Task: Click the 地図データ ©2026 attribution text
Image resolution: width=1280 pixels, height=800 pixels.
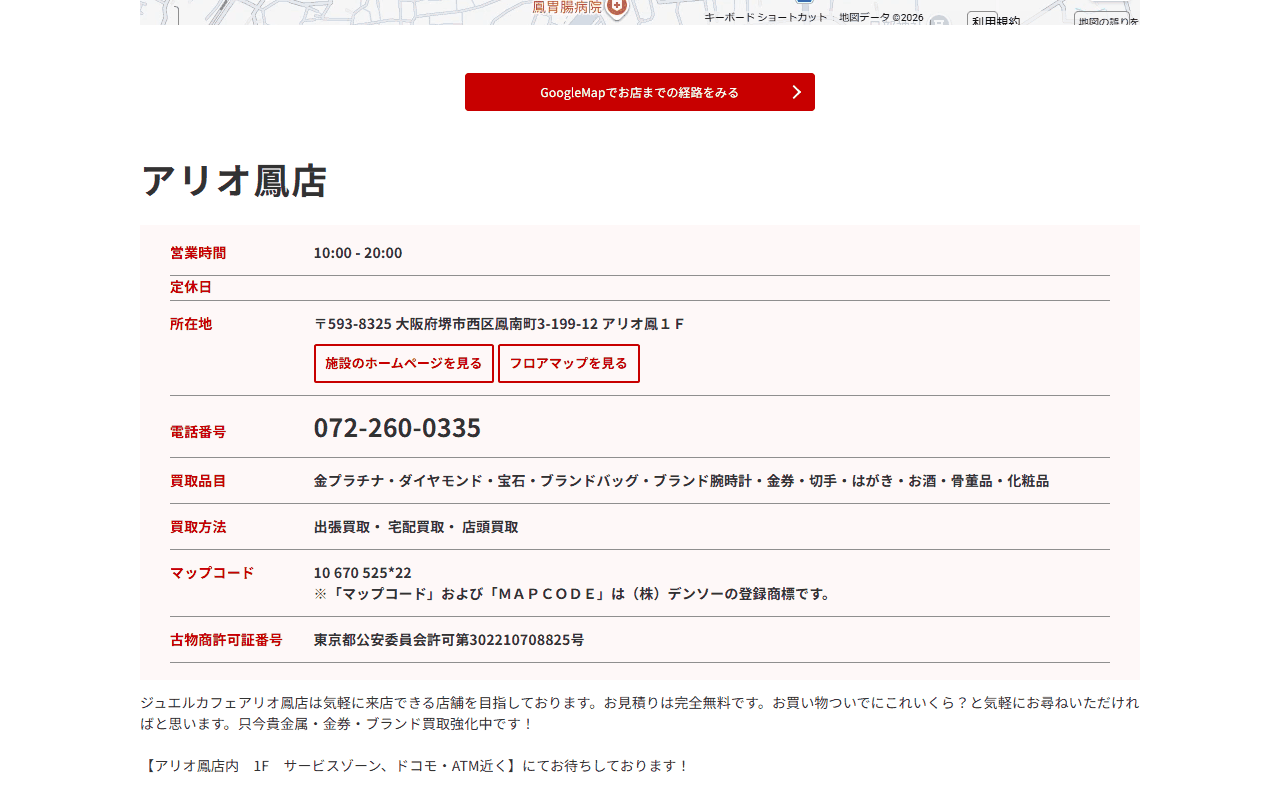Action: coord(881,17)
